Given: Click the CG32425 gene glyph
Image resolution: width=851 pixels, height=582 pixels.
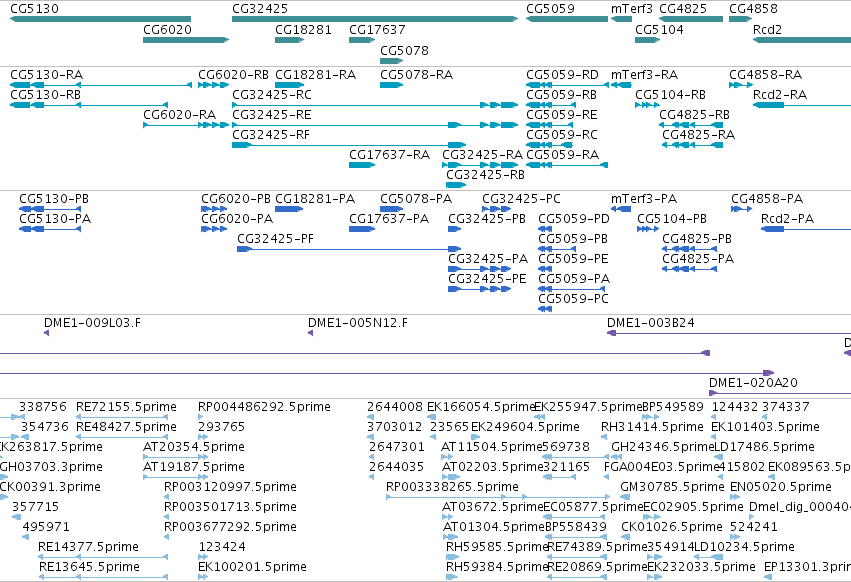Looking at the screenshot, I should coord(375,19).
